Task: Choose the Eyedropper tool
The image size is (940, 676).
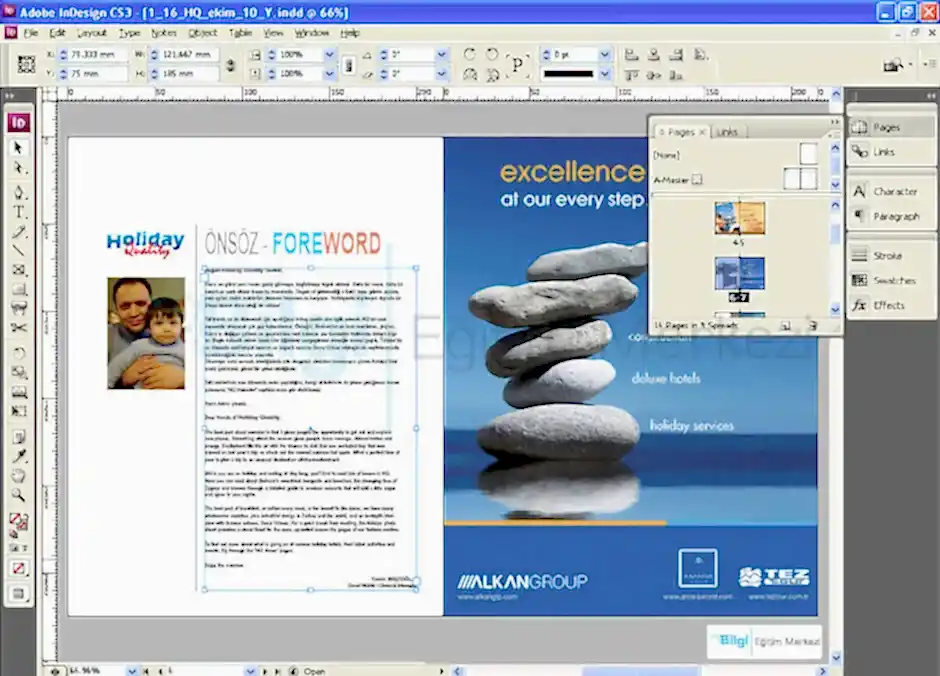Action: (x=19, y=456)
